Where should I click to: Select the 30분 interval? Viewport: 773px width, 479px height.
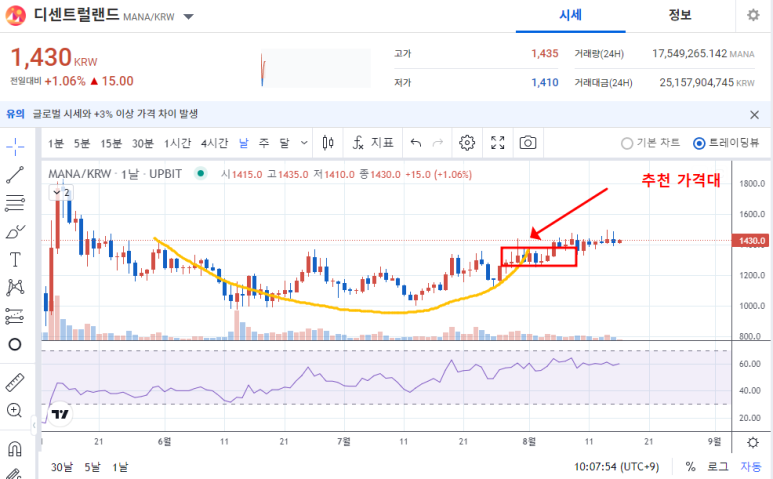[142, 143]
